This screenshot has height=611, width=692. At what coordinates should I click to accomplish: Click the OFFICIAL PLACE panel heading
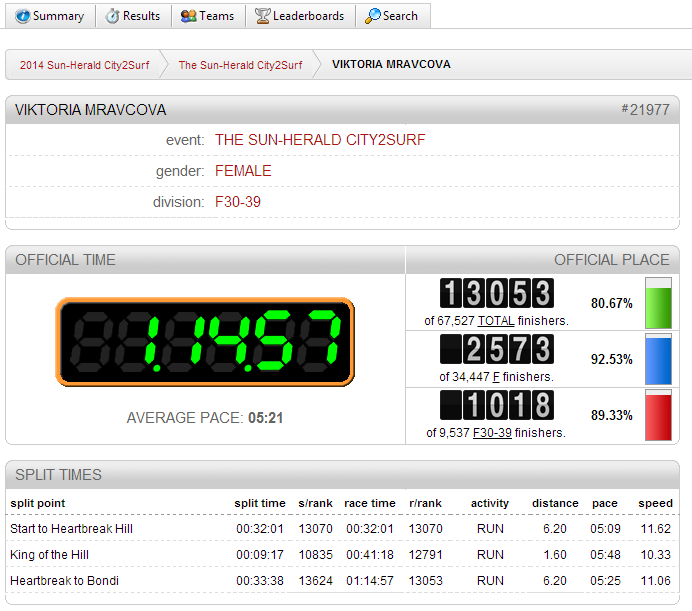pyautogui.click(x=611, y=260)
